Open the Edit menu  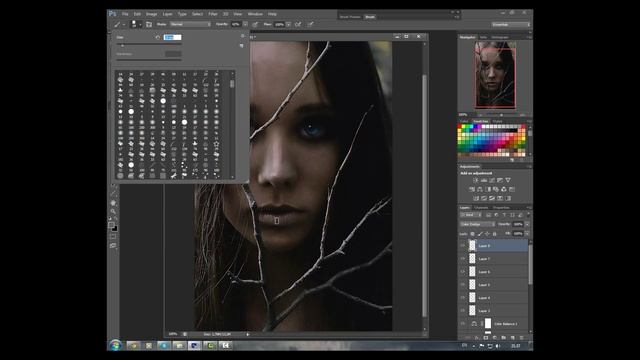pos(137,14)
